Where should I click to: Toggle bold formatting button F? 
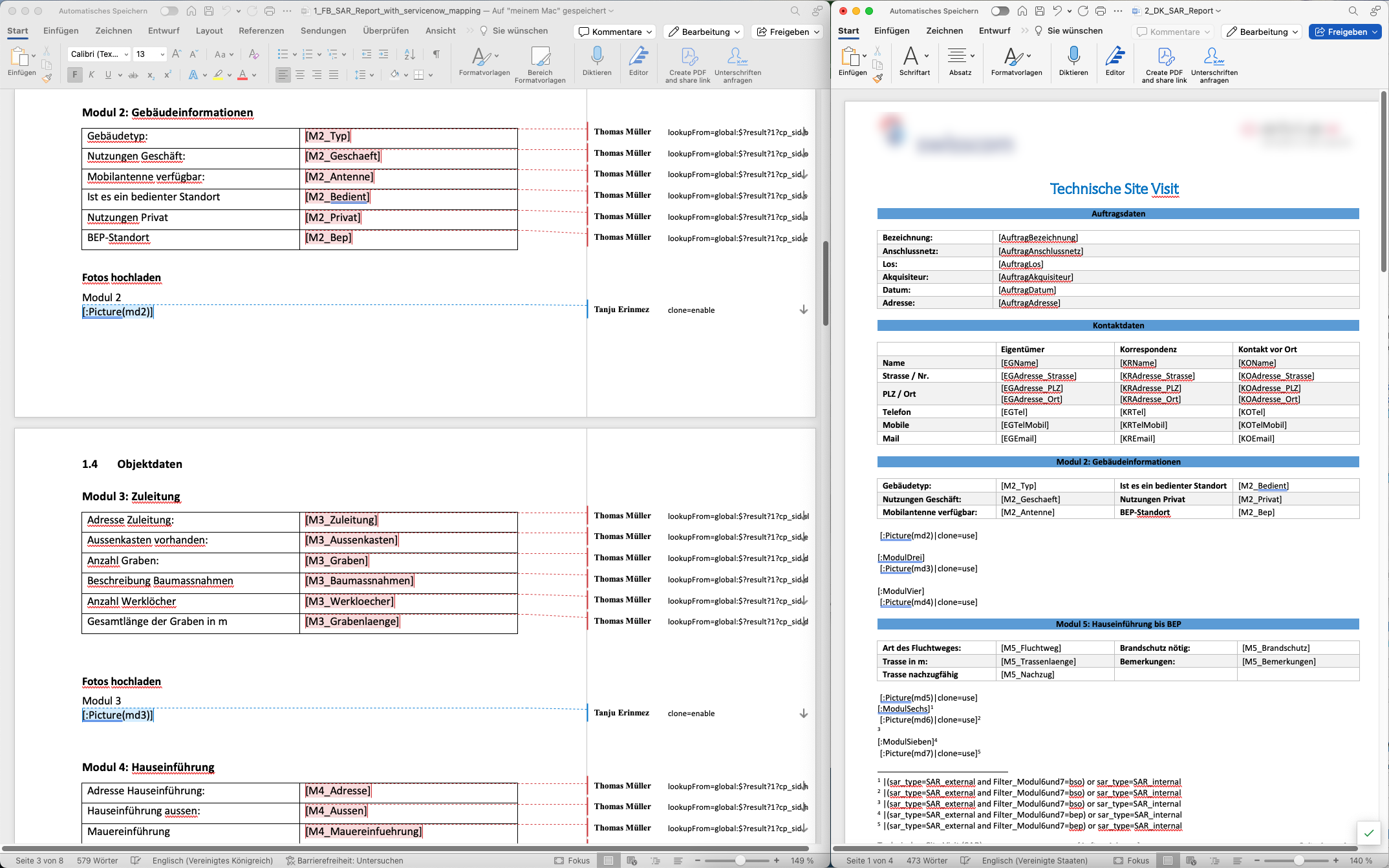[74, 75]
